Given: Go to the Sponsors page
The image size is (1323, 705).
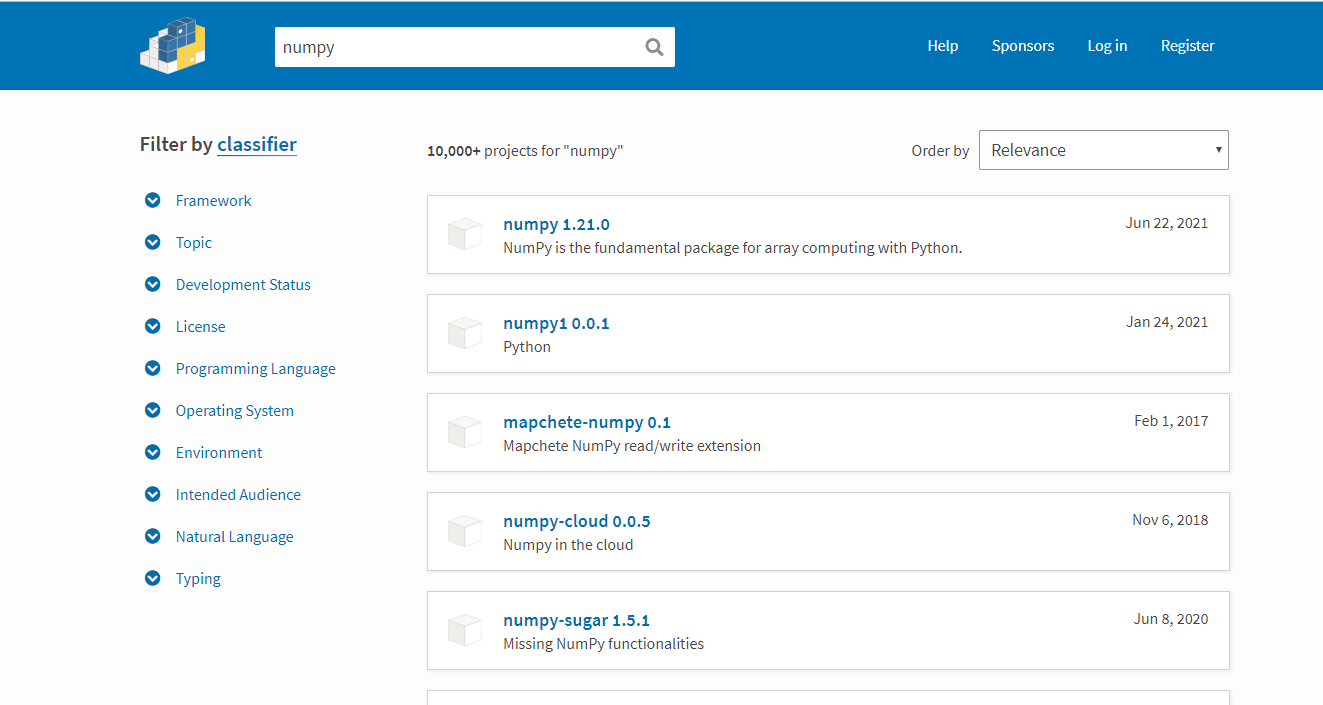Looking at the screenshot, I should 1023,45.
